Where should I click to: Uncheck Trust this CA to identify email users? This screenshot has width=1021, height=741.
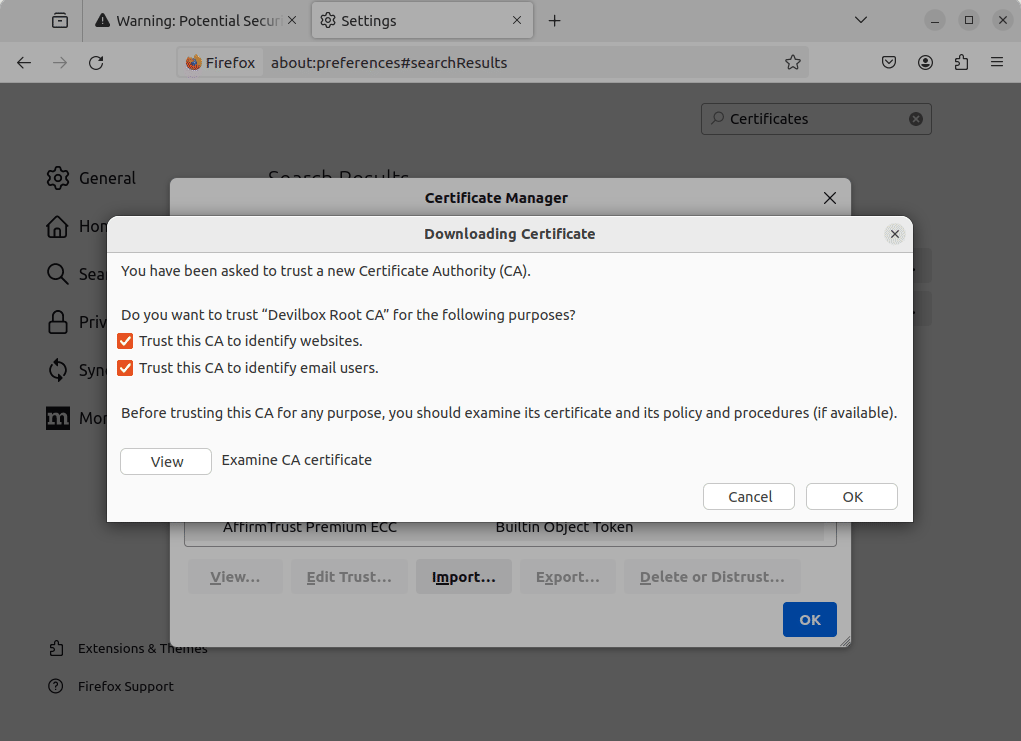126,368
